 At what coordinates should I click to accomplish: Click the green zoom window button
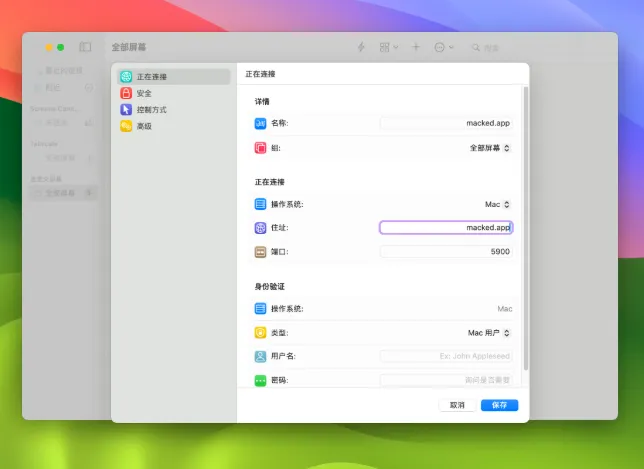pyautogui.click(x=60, y=47)
